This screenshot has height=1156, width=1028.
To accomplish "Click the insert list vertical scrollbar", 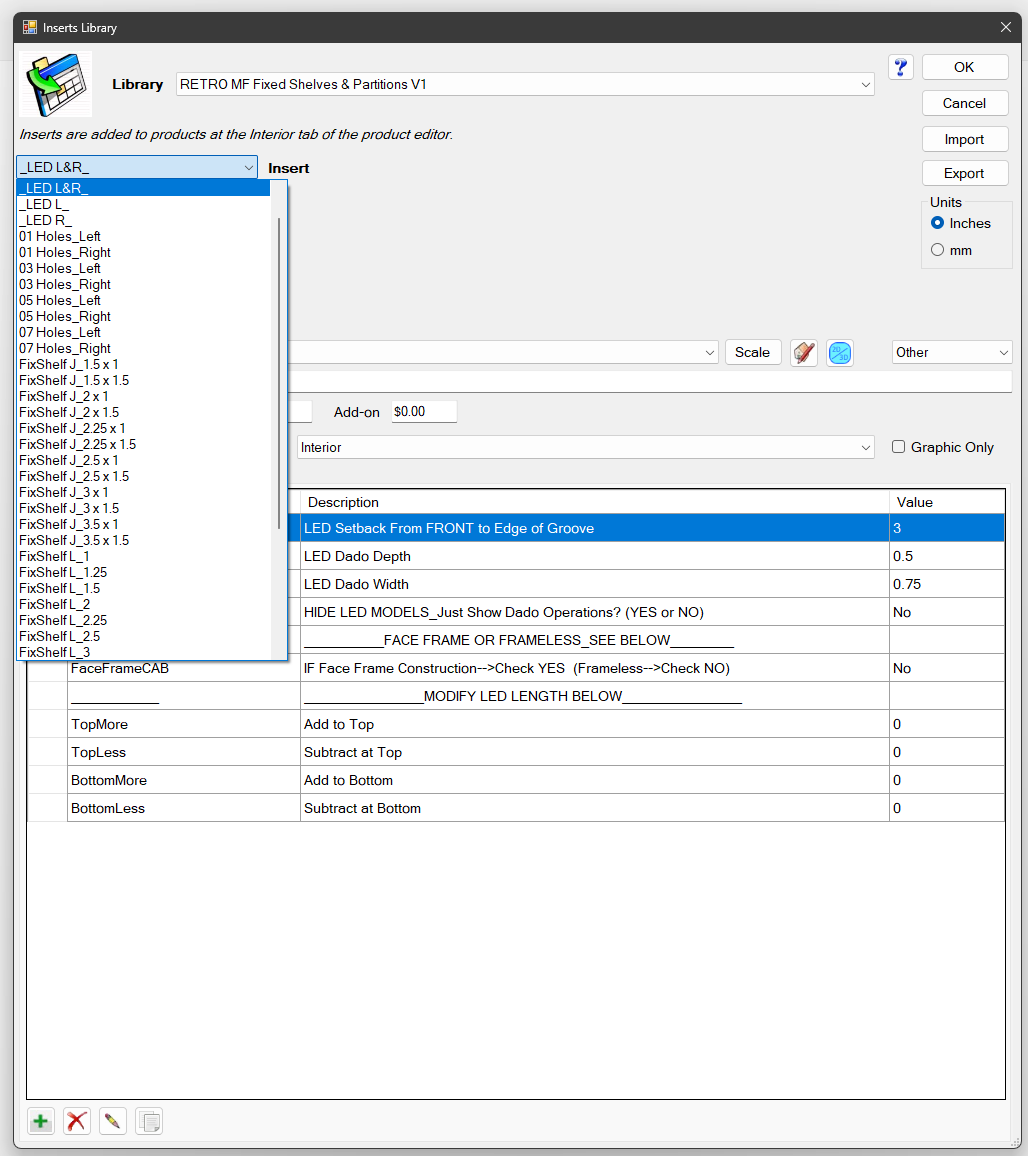I will pos(279,370).
